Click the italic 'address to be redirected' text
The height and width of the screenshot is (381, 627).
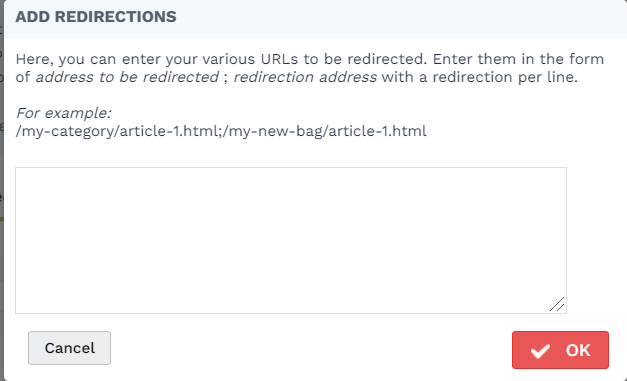click(127, 77)
